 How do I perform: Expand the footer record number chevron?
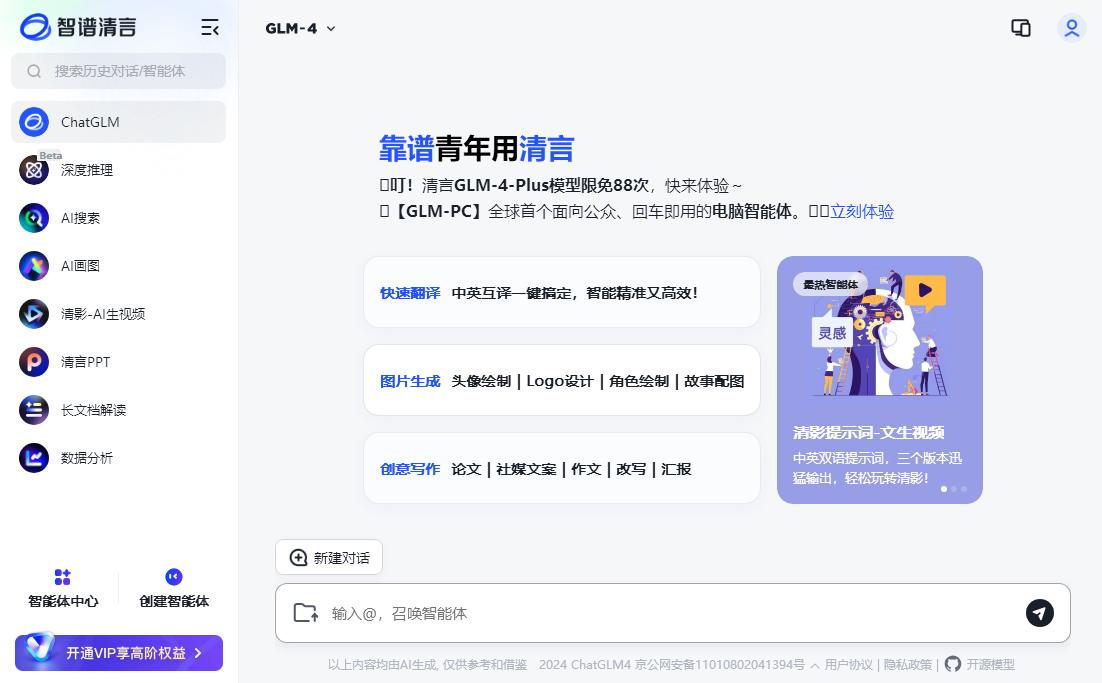[x=815, y=665]
